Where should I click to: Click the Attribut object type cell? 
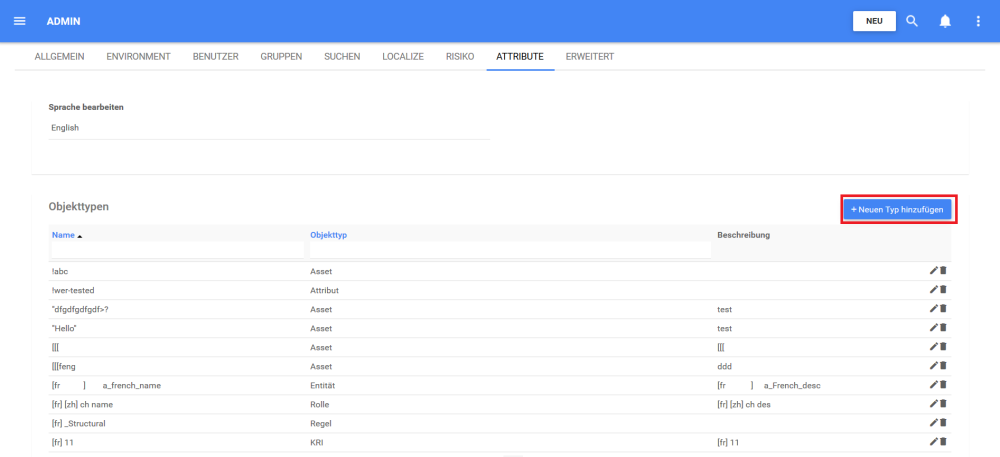(324, 290)
